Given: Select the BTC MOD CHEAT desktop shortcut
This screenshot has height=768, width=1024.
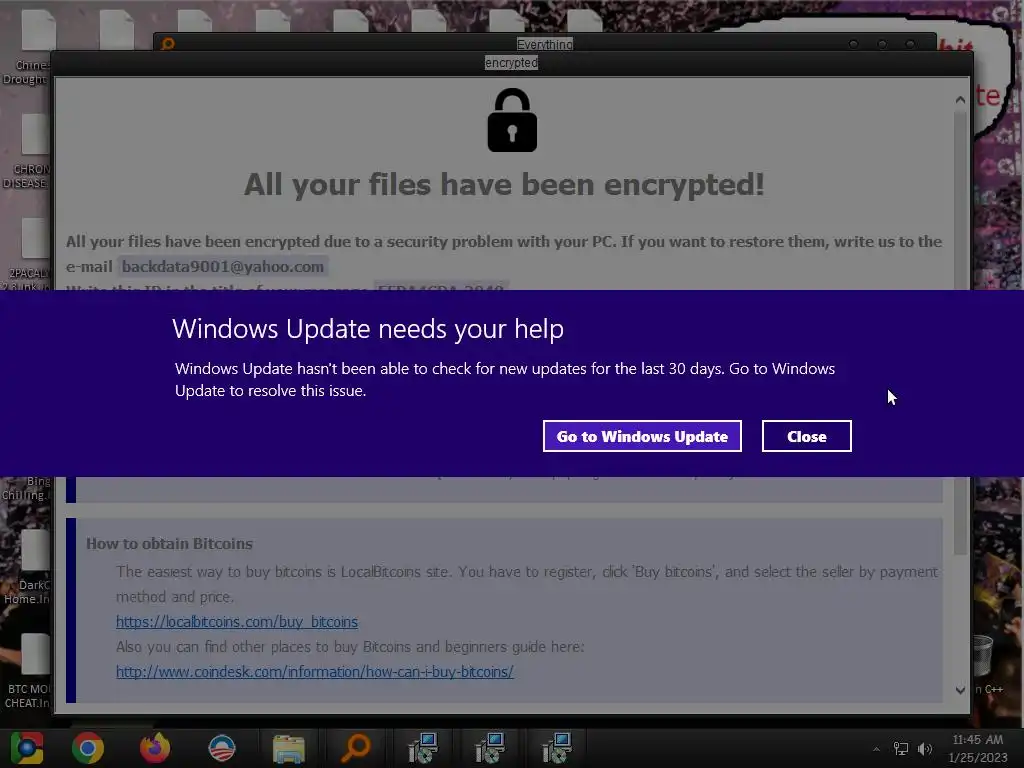Looking at the screenshot, I should (x=27, y=671).
